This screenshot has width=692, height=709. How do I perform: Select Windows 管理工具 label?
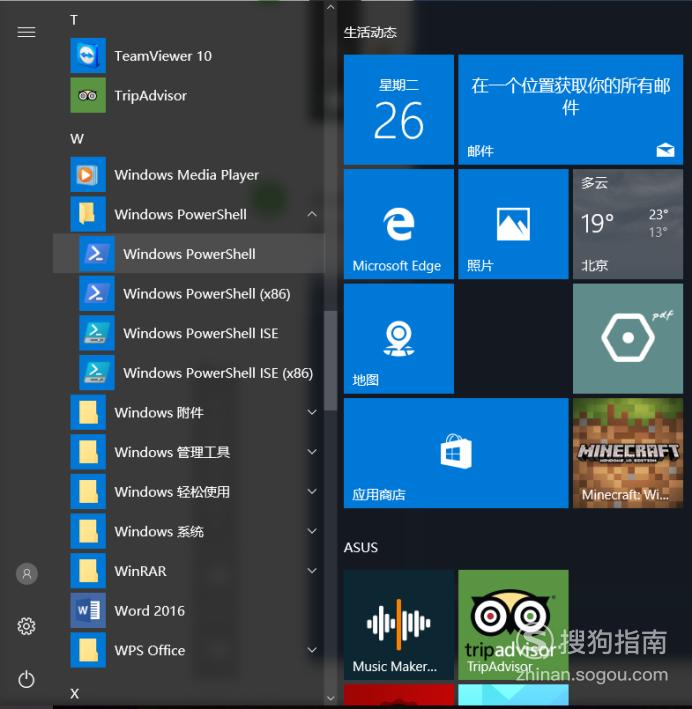[x=172, y=452]
